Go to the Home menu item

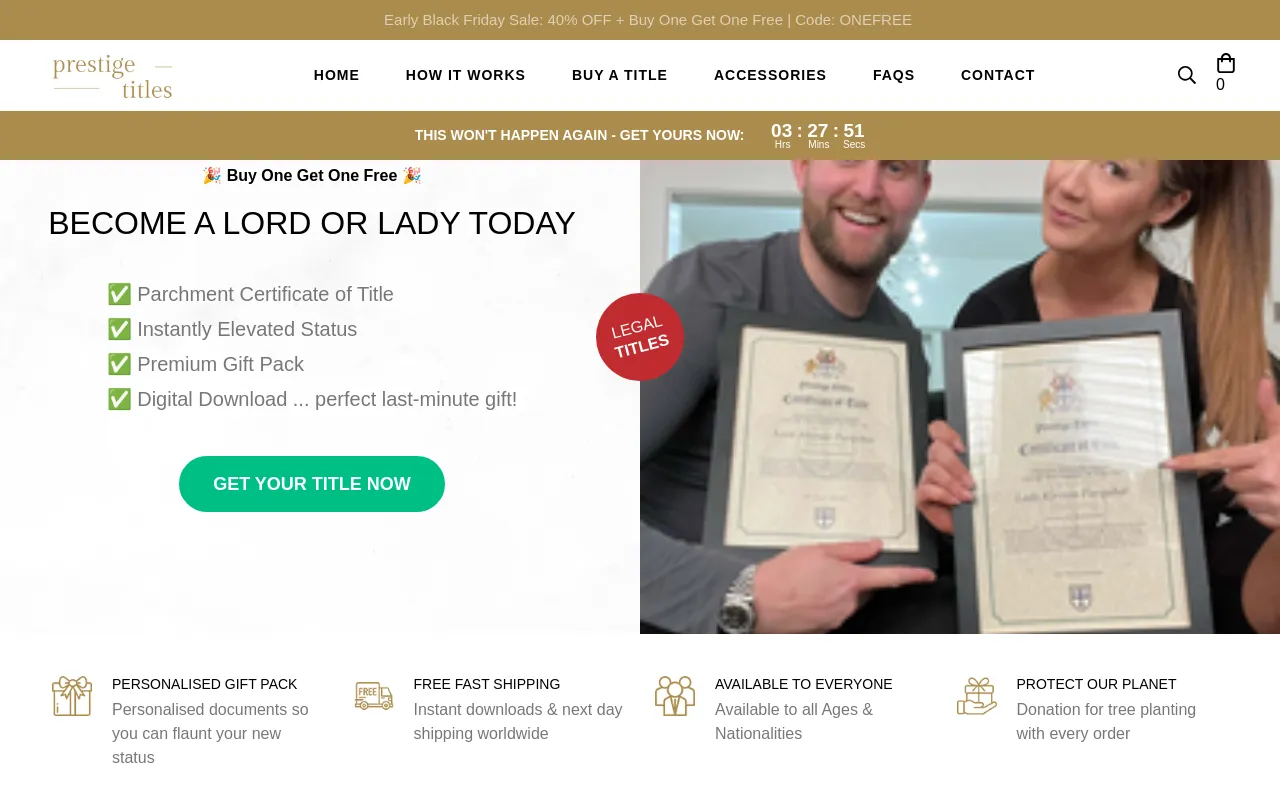pyautogui.click(x=337, y=75)
